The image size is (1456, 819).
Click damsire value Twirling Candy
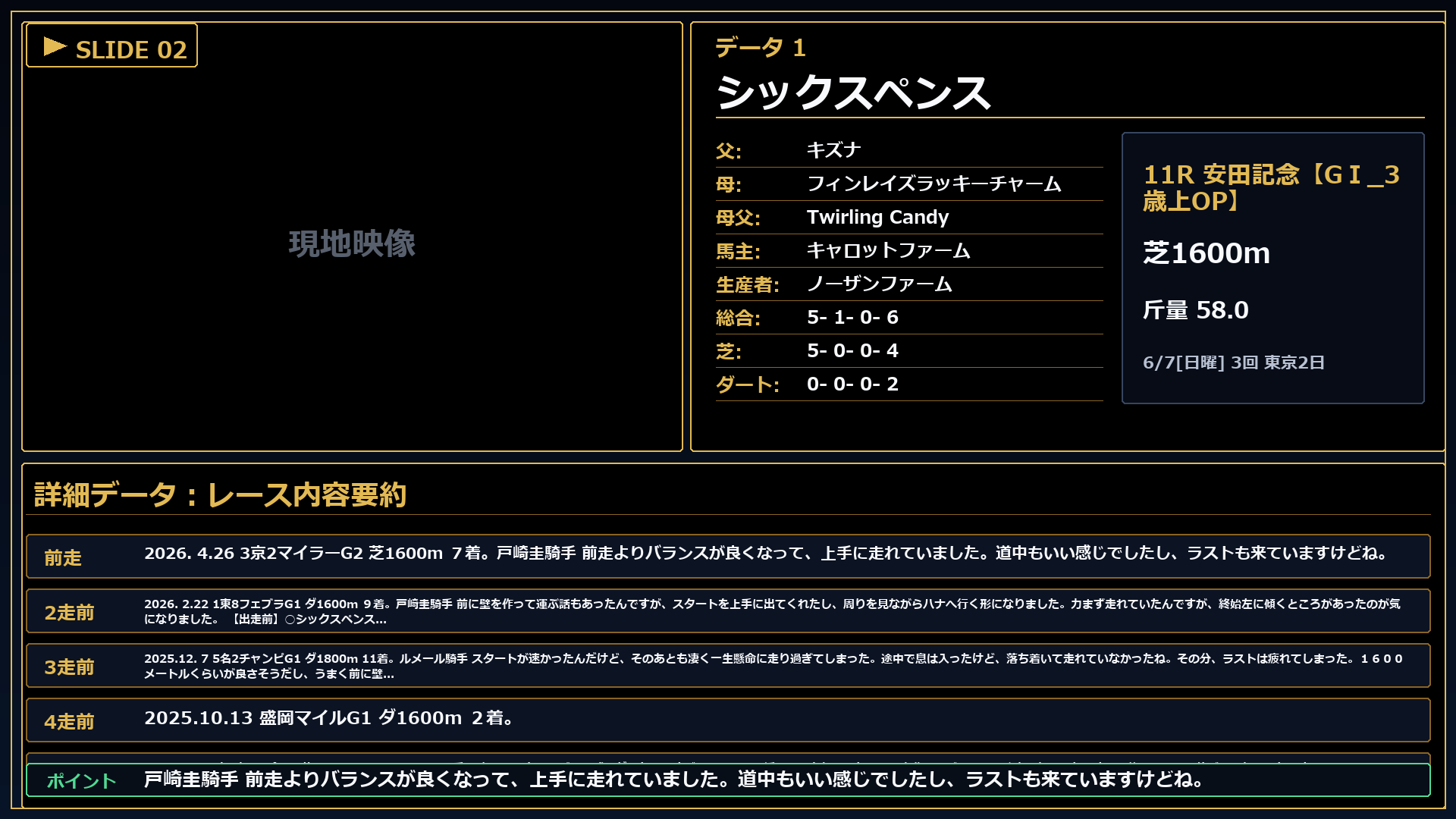click(877, 217)
